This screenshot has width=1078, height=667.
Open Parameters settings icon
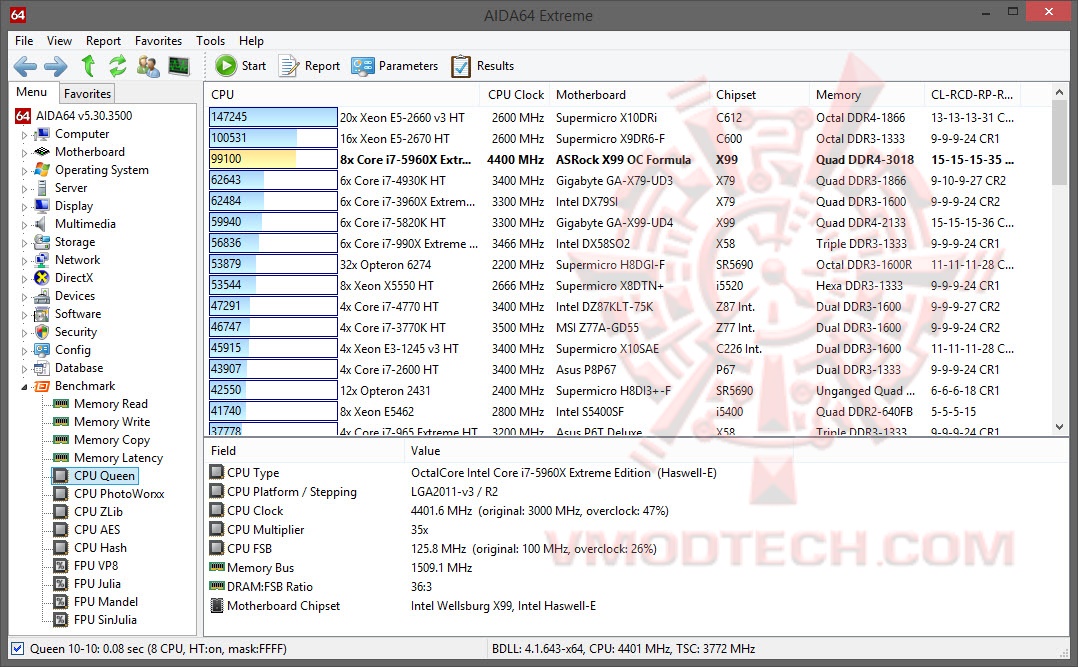tap(362, 66)
